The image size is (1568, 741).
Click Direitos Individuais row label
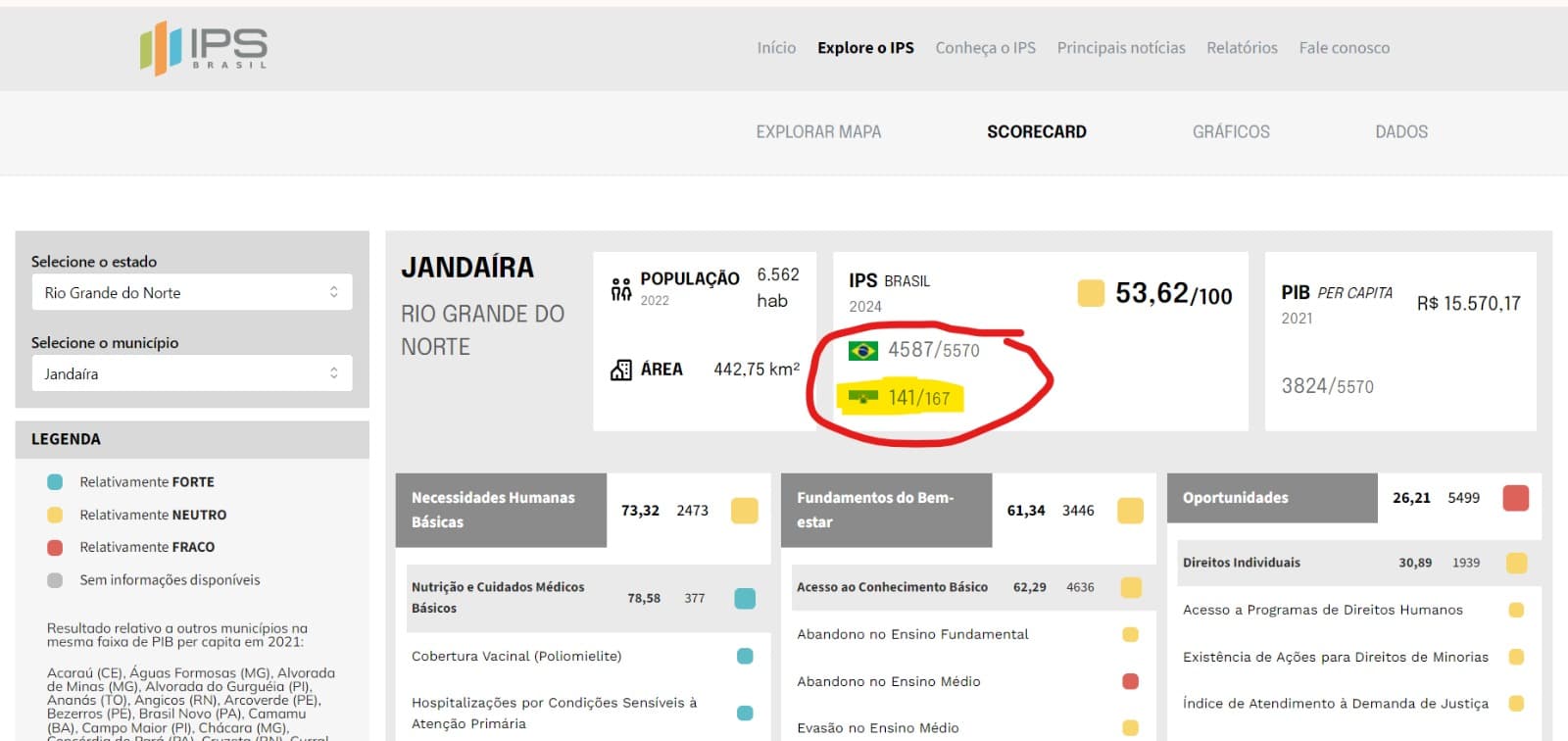click(1242, 563)
